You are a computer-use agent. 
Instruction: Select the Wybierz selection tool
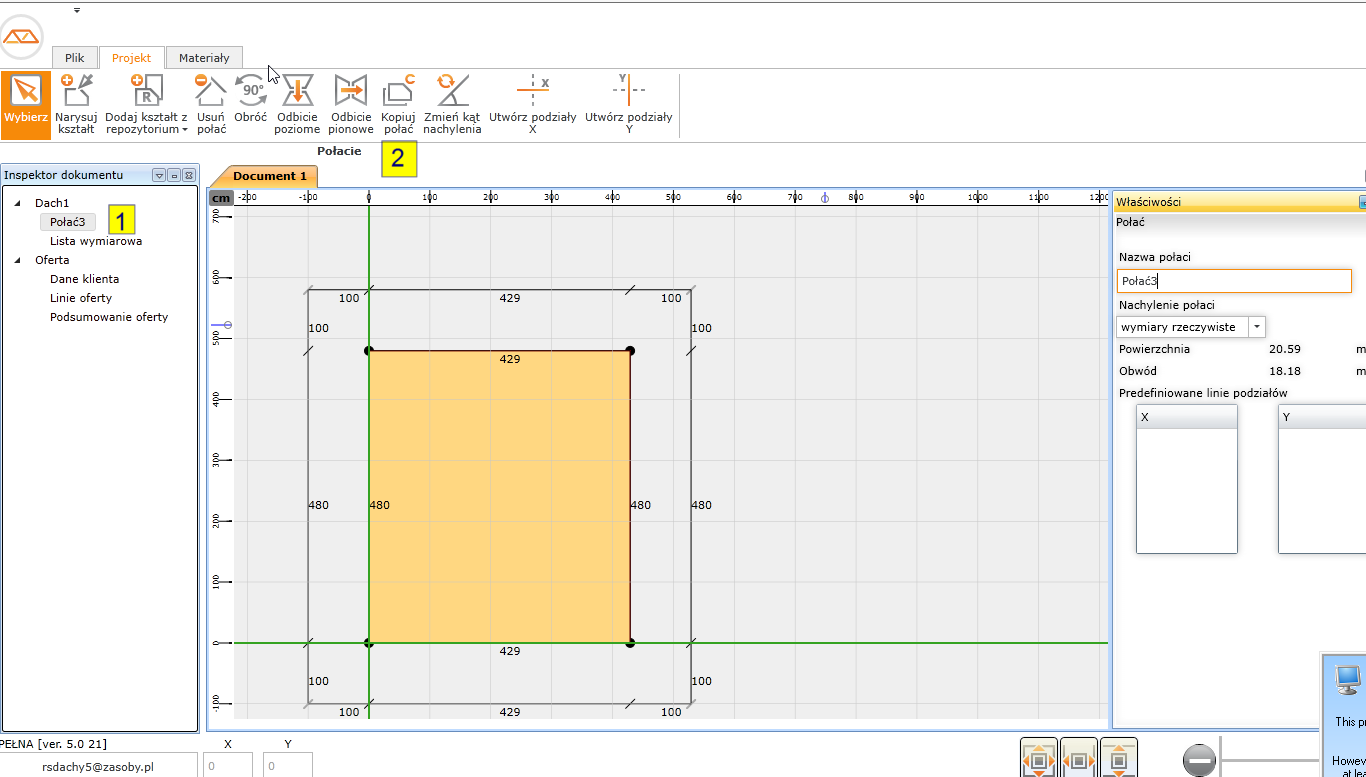25,104
